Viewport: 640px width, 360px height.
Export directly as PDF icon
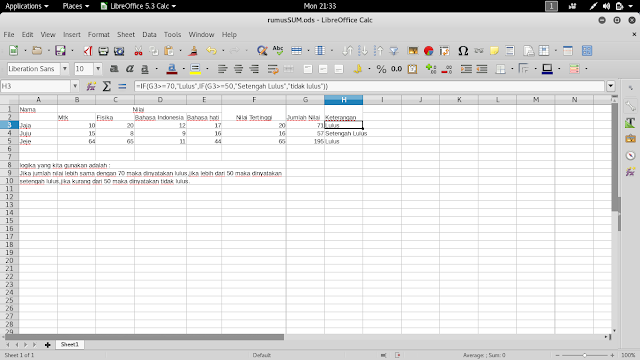point(88,51)
